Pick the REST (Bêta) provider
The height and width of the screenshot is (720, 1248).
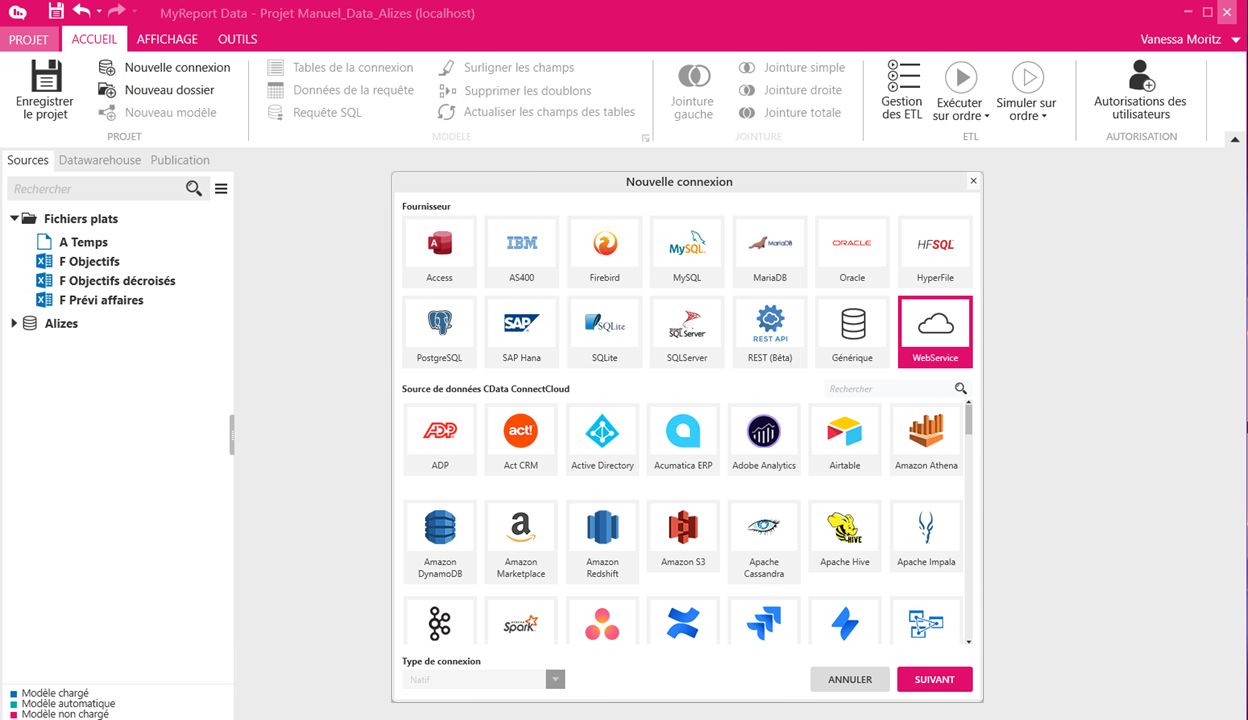(x=769, y=332)
